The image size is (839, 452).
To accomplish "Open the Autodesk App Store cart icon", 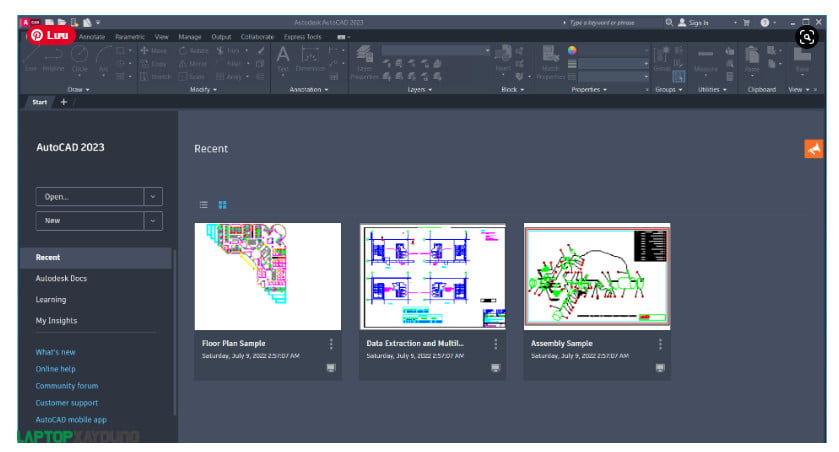I will pos(746,22).
